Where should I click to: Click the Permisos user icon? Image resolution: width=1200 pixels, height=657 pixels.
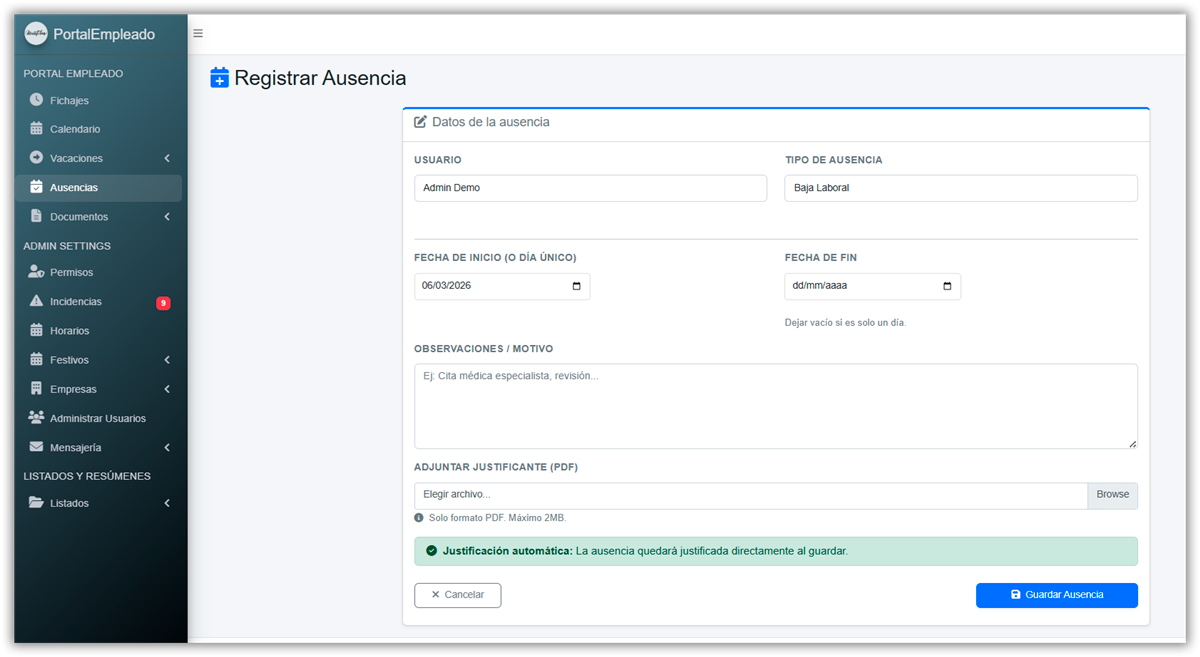pos(37,272)
